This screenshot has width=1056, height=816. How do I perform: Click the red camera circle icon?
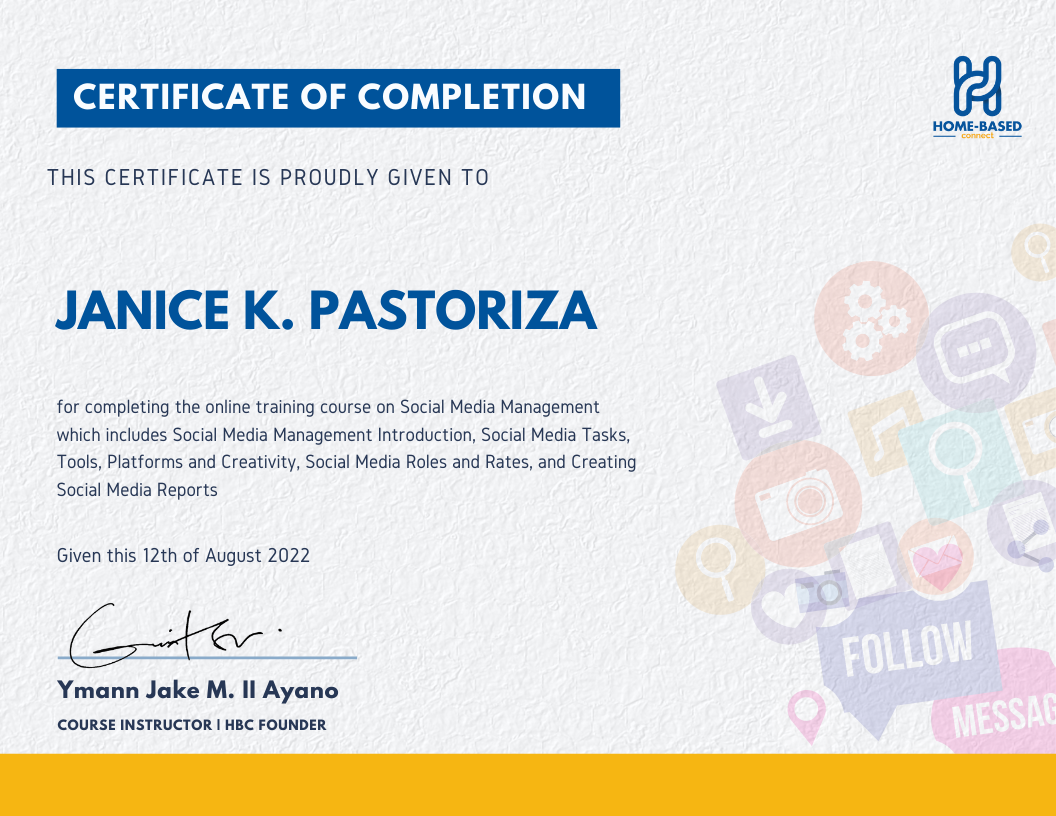798,504
